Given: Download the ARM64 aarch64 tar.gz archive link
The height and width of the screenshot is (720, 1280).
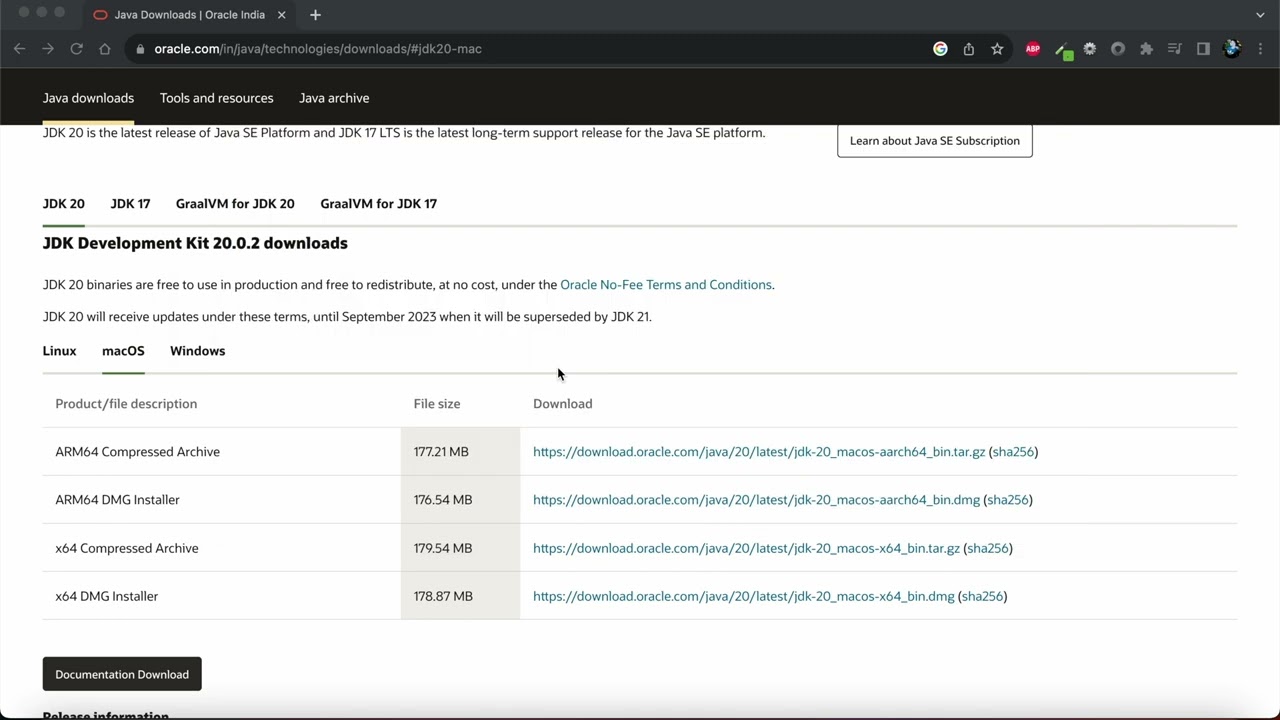Looking at the screenshot, I should point(759,452).
